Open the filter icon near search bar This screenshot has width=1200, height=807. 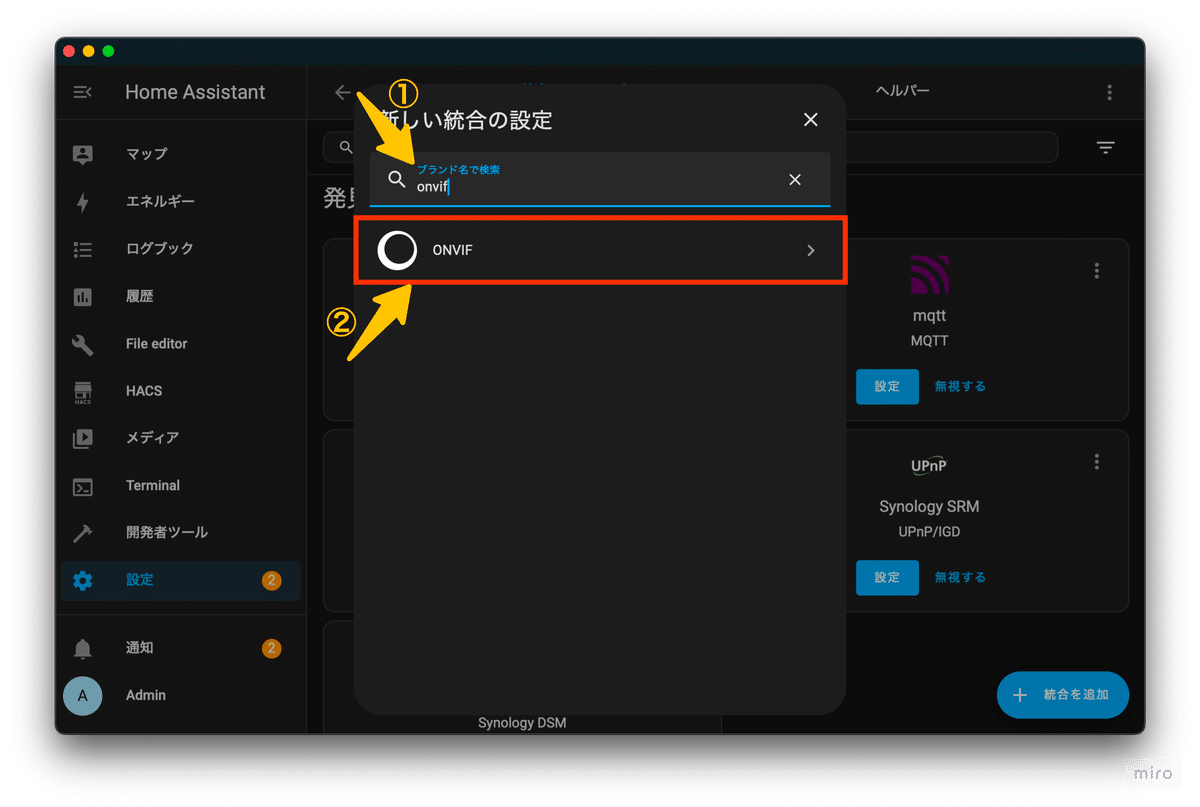point(1105,148)
